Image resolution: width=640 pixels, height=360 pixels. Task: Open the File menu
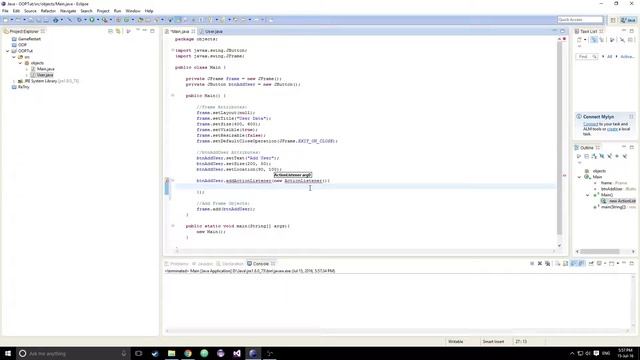click(5, 11)
